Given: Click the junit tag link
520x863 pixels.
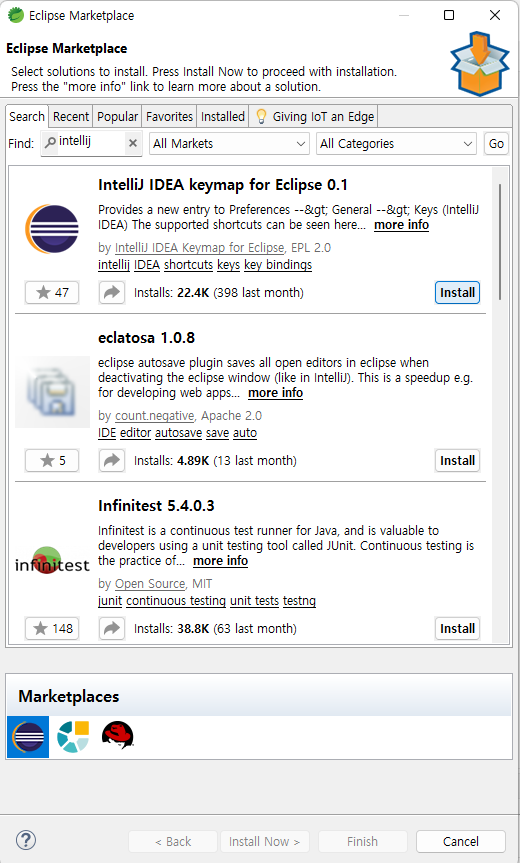Looking at the screenshot, I should coord(110,601).
